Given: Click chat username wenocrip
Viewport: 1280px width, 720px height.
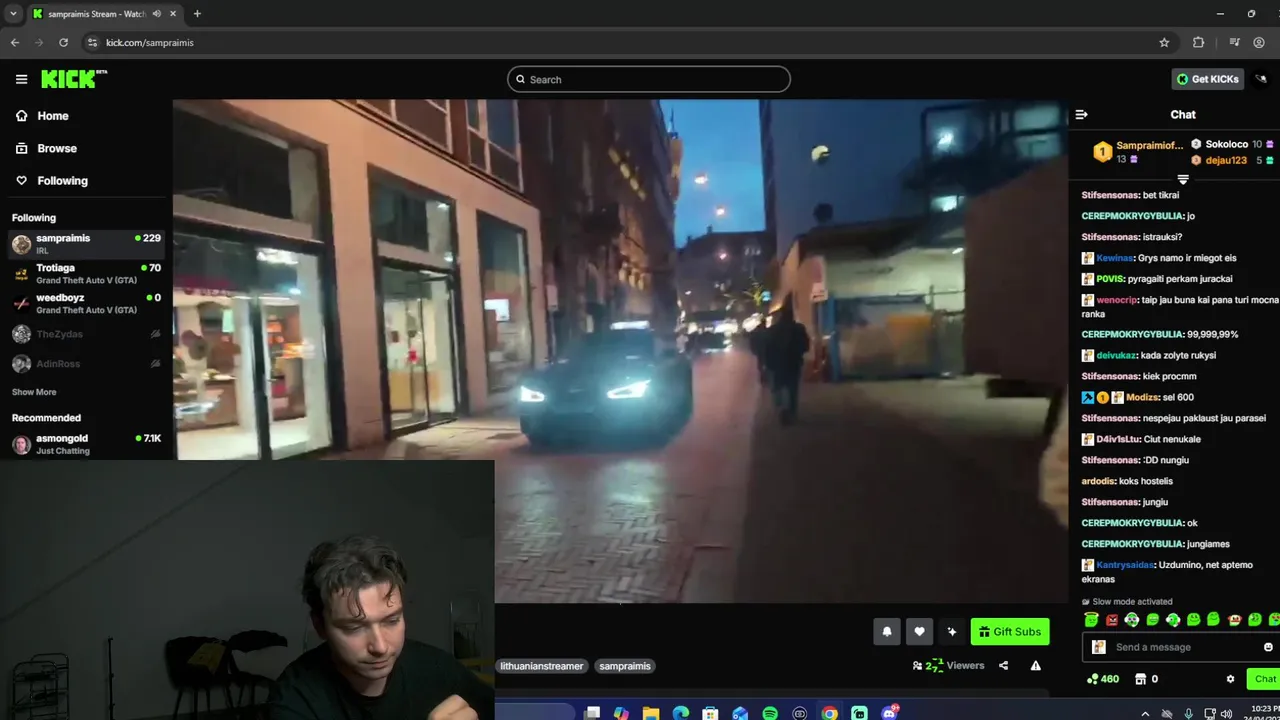Looking at the screenshot, I should click(x=1116, y=300).
